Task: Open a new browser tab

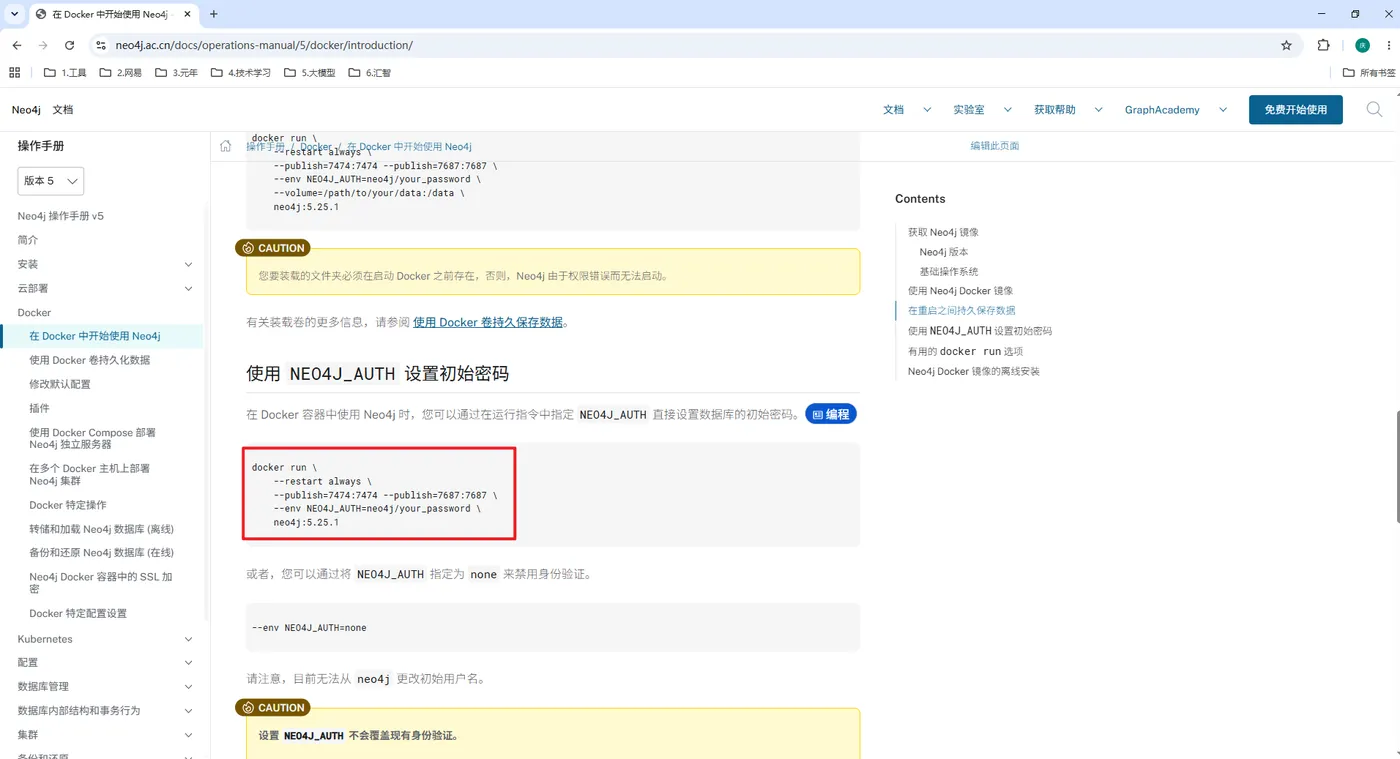Action: tap(213, 14)
